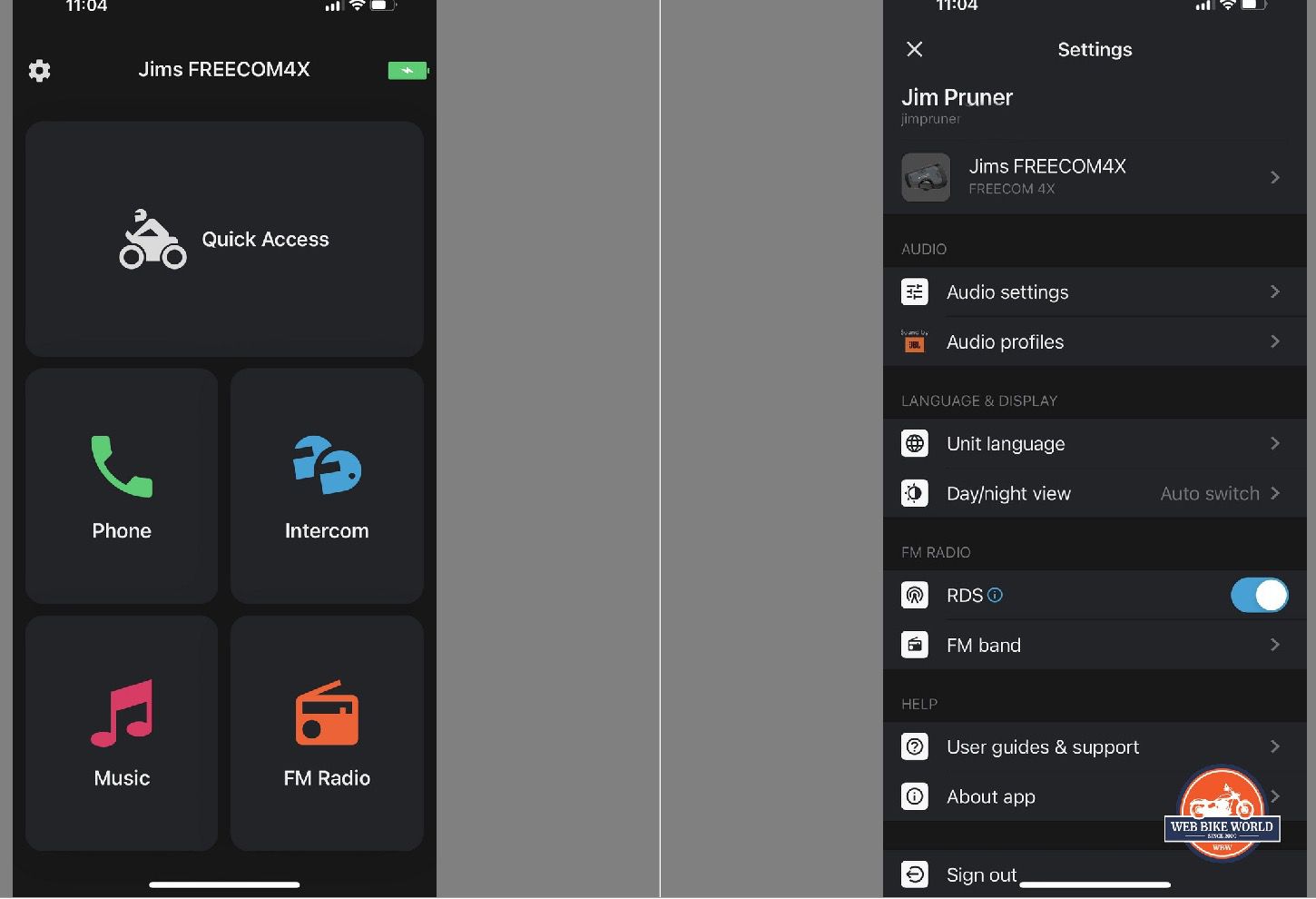Open settings via the gear icon
This screenshot has width=1316, height=899.
tap(39, 70)
